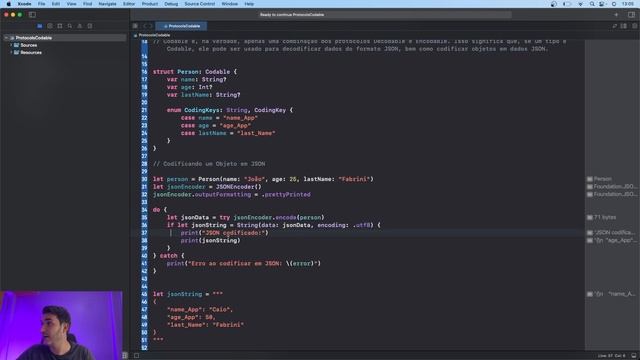Toggle the debug area button
640x360 pixels.
[634, 356]
